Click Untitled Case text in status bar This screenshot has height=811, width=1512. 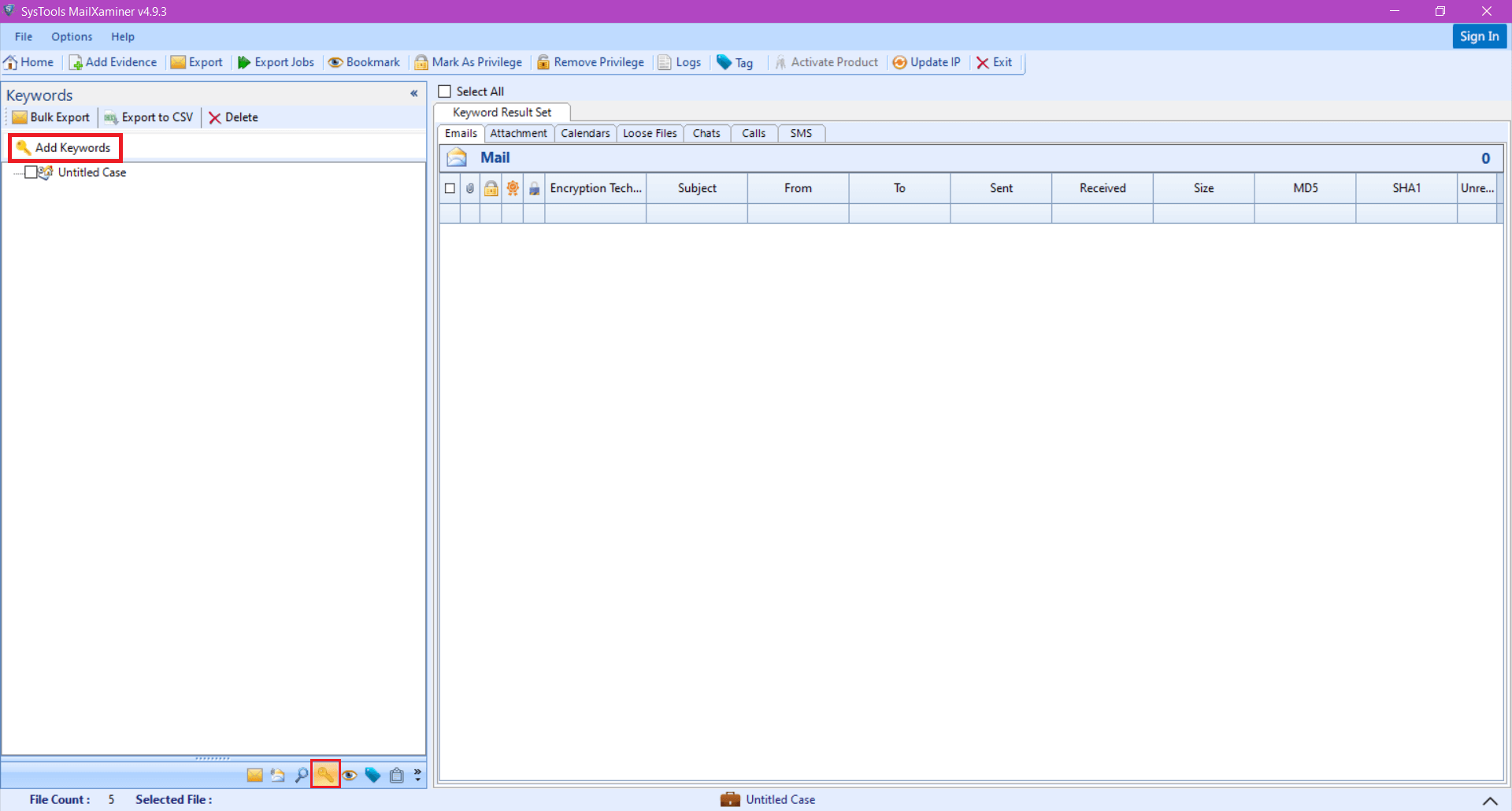point(780,799)
